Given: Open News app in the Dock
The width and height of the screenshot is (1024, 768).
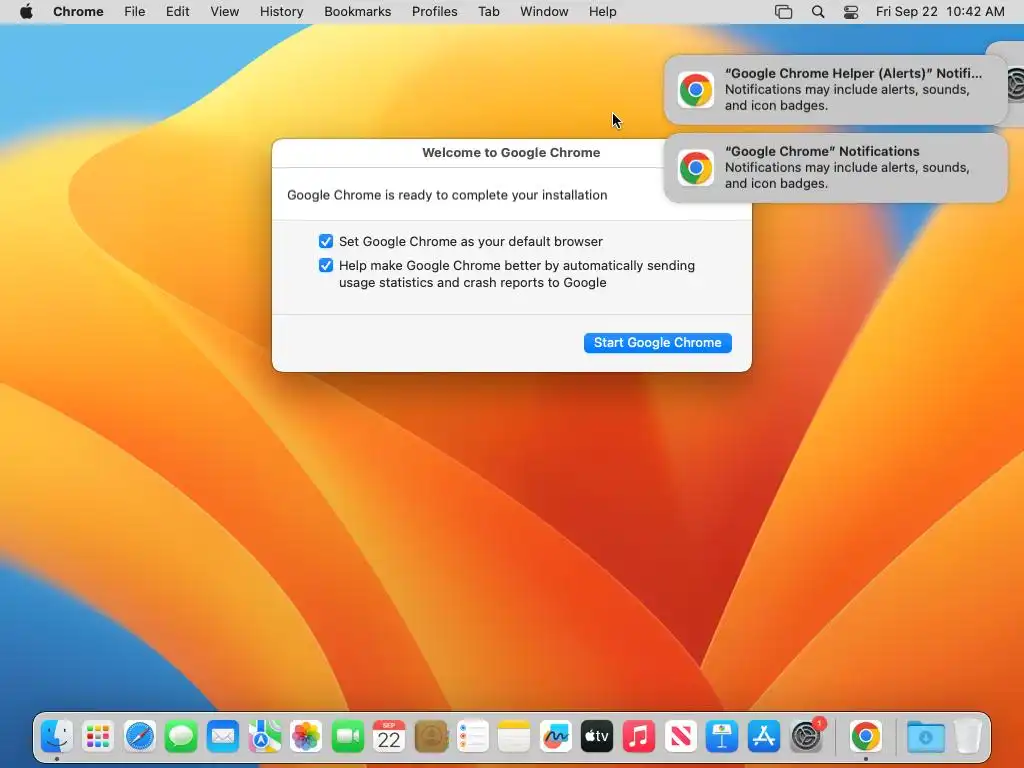Looking at the screenshot, I should (x=680, y=737).
